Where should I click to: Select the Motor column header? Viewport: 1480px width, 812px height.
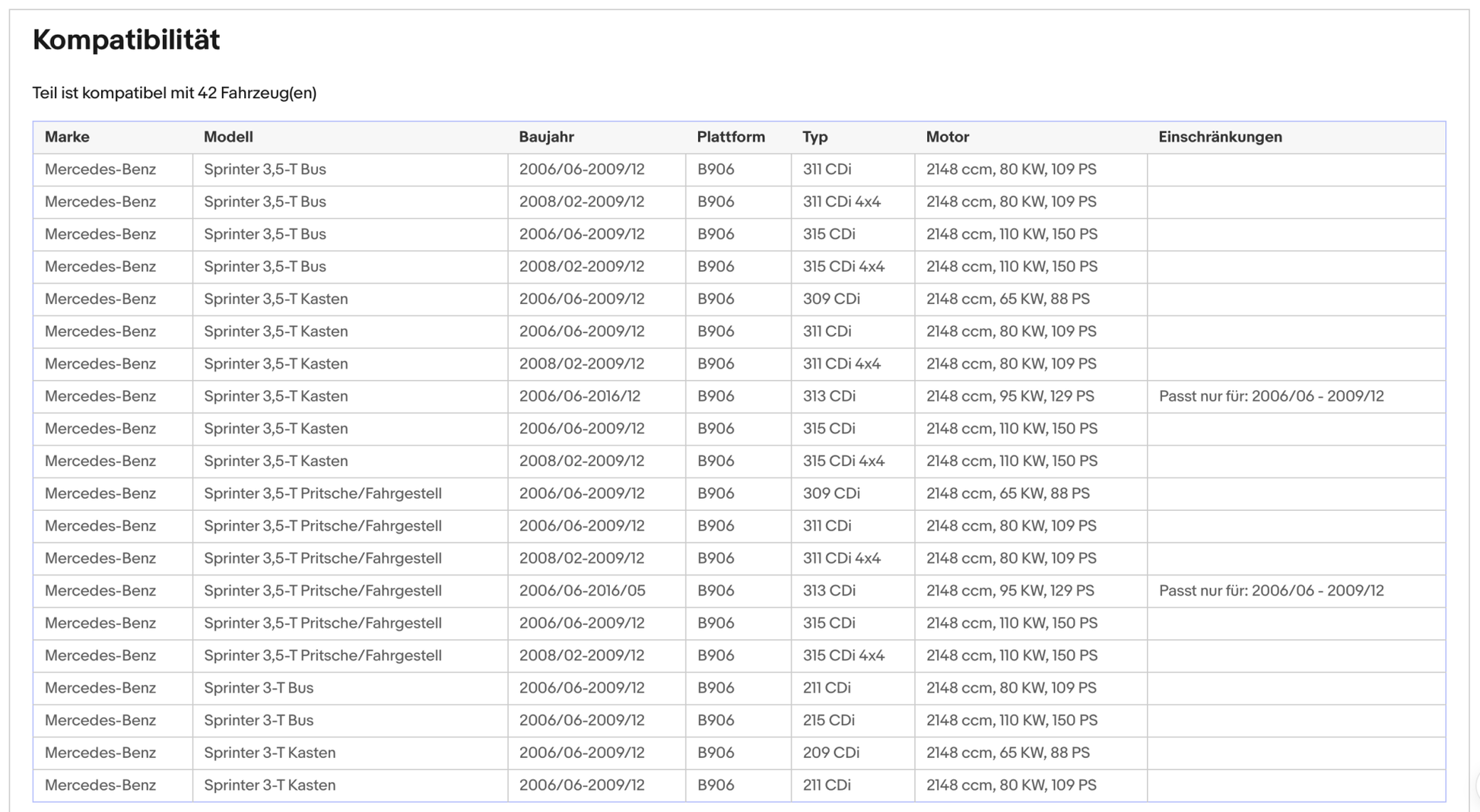947,137
